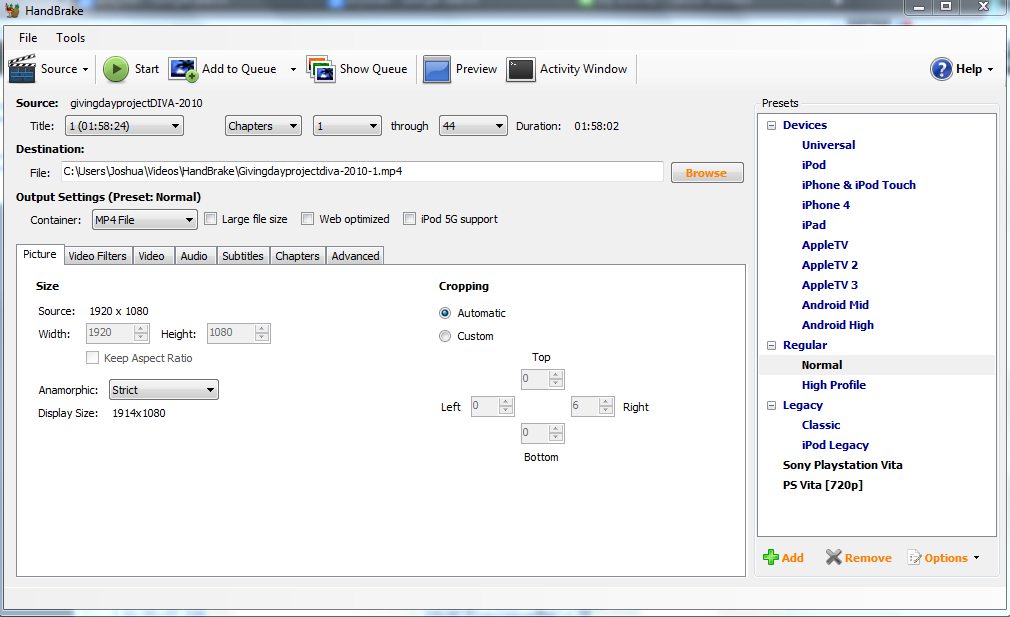The image size is (1010, 617).
Task: Click the Activity Window terminal icon
Action: point(520,70)
